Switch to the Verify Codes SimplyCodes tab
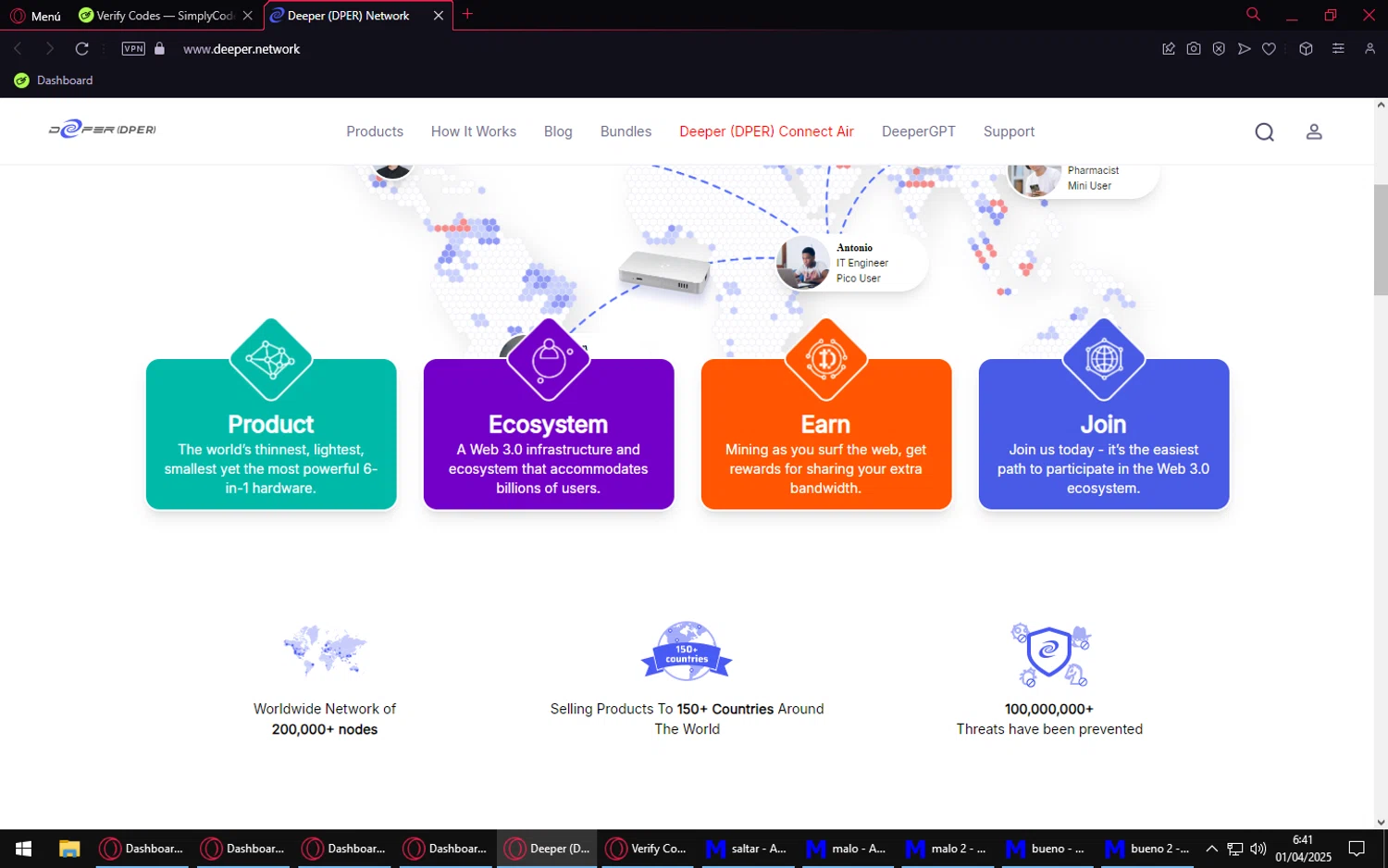 pos(165,16)
